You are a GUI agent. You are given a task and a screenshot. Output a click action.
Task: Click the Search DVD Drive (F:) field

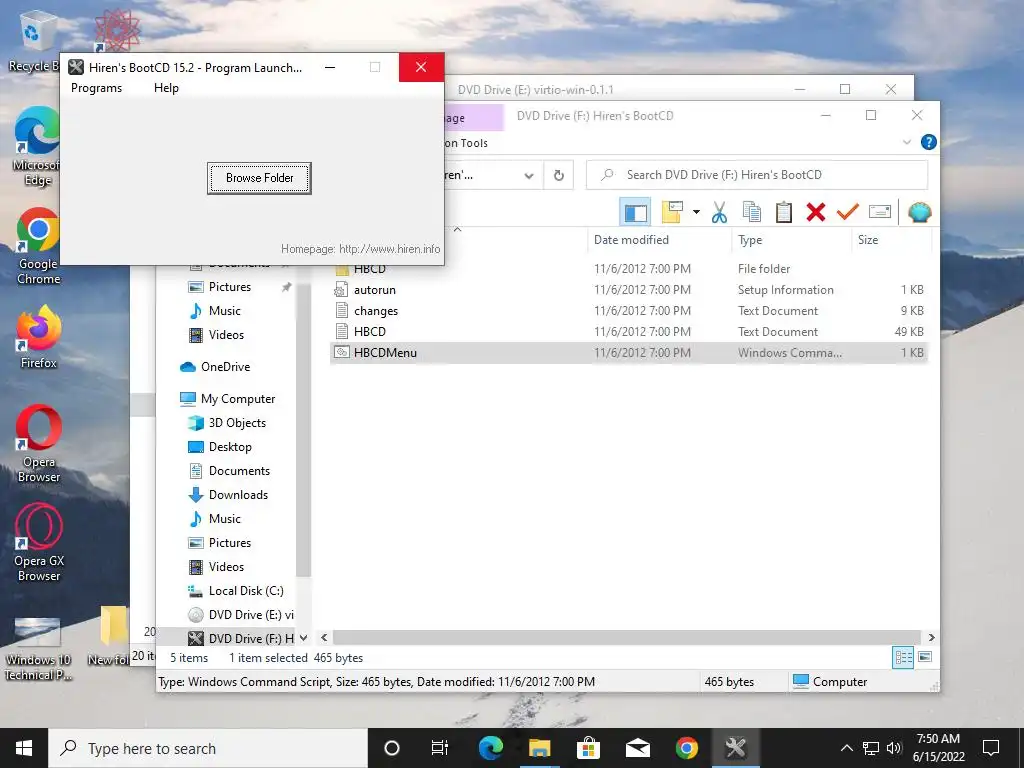click(x=757, y=175)
